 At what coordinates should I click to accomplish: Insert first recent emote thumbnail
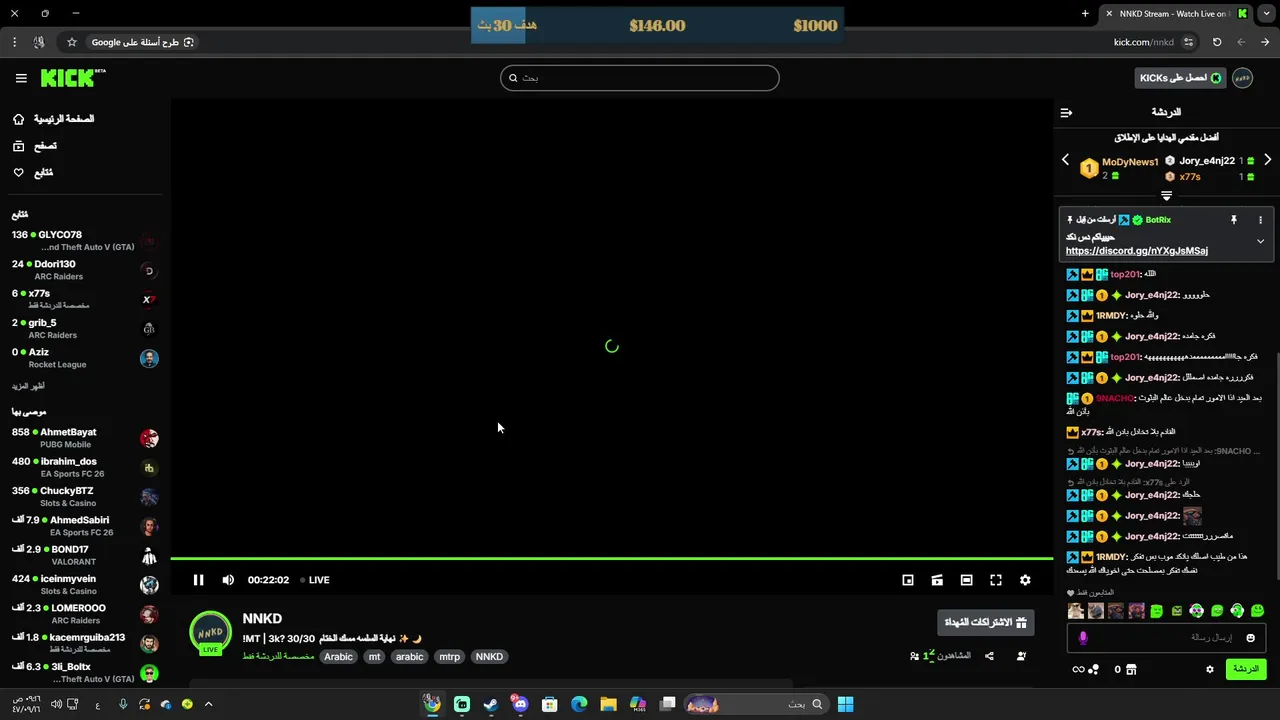click(x=1076, y=611)
